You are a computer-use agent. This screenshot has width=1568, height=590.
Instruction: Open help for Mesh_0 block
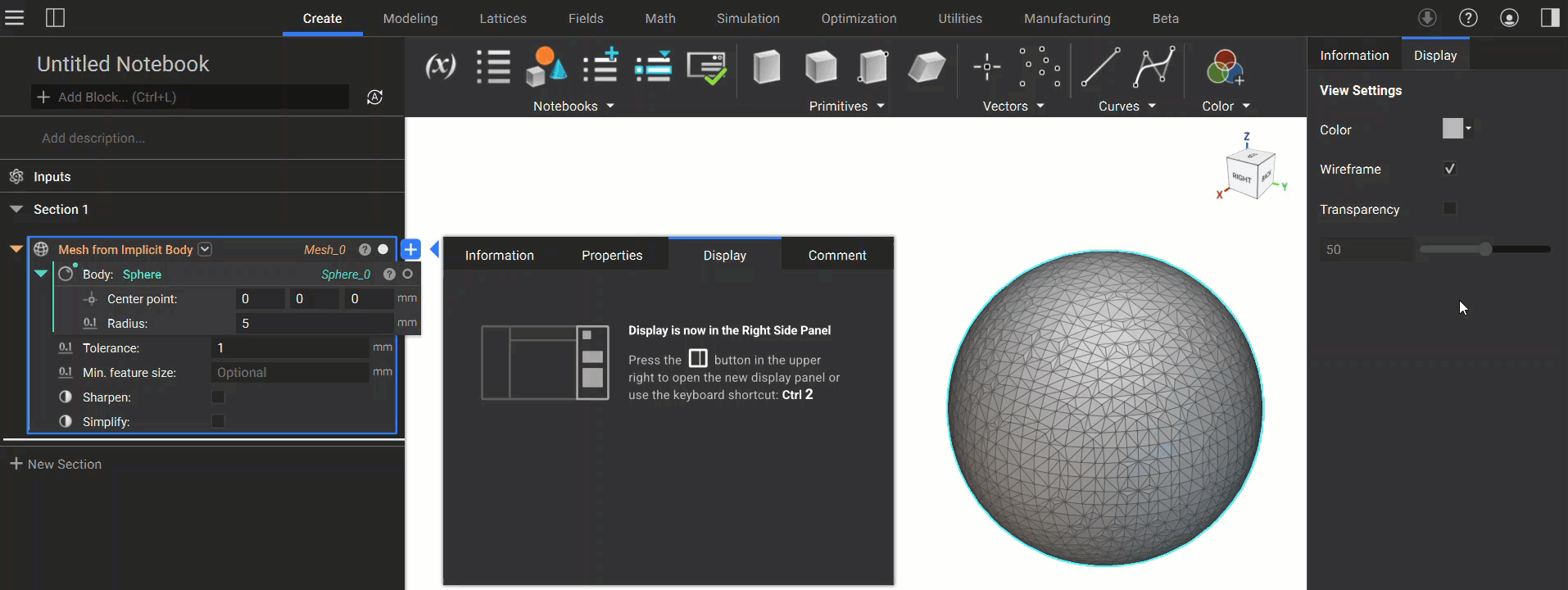tap(365, 249)
